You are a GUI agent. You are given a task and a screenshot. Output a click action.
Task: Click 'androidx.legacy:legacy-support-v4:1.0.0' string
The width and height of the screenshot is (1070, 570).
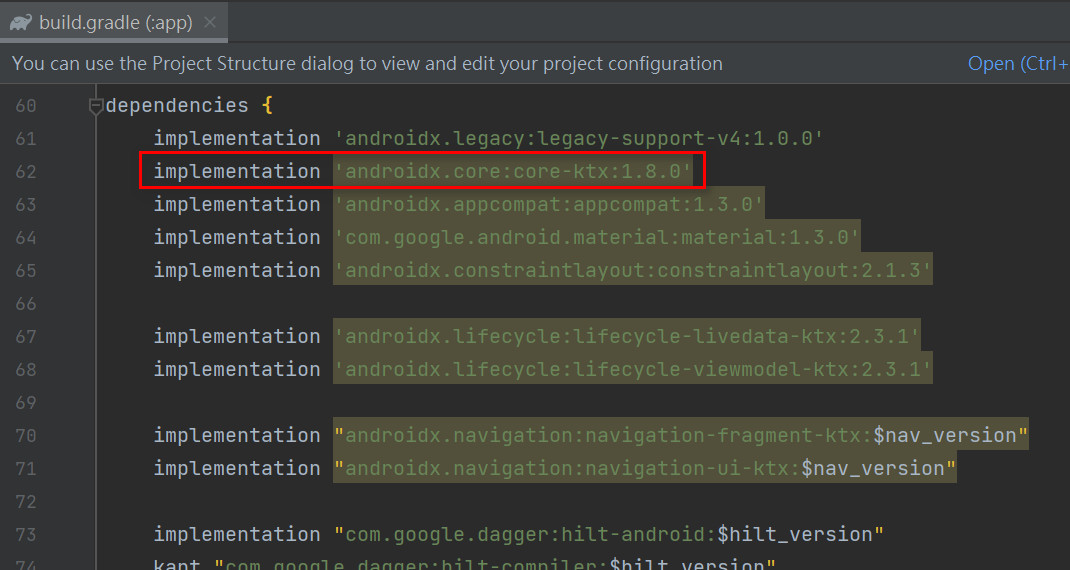(579, 139)
